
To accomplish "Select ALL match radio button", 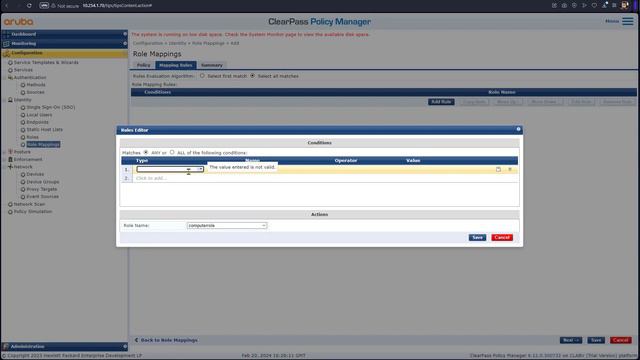I will pos(172,152).
